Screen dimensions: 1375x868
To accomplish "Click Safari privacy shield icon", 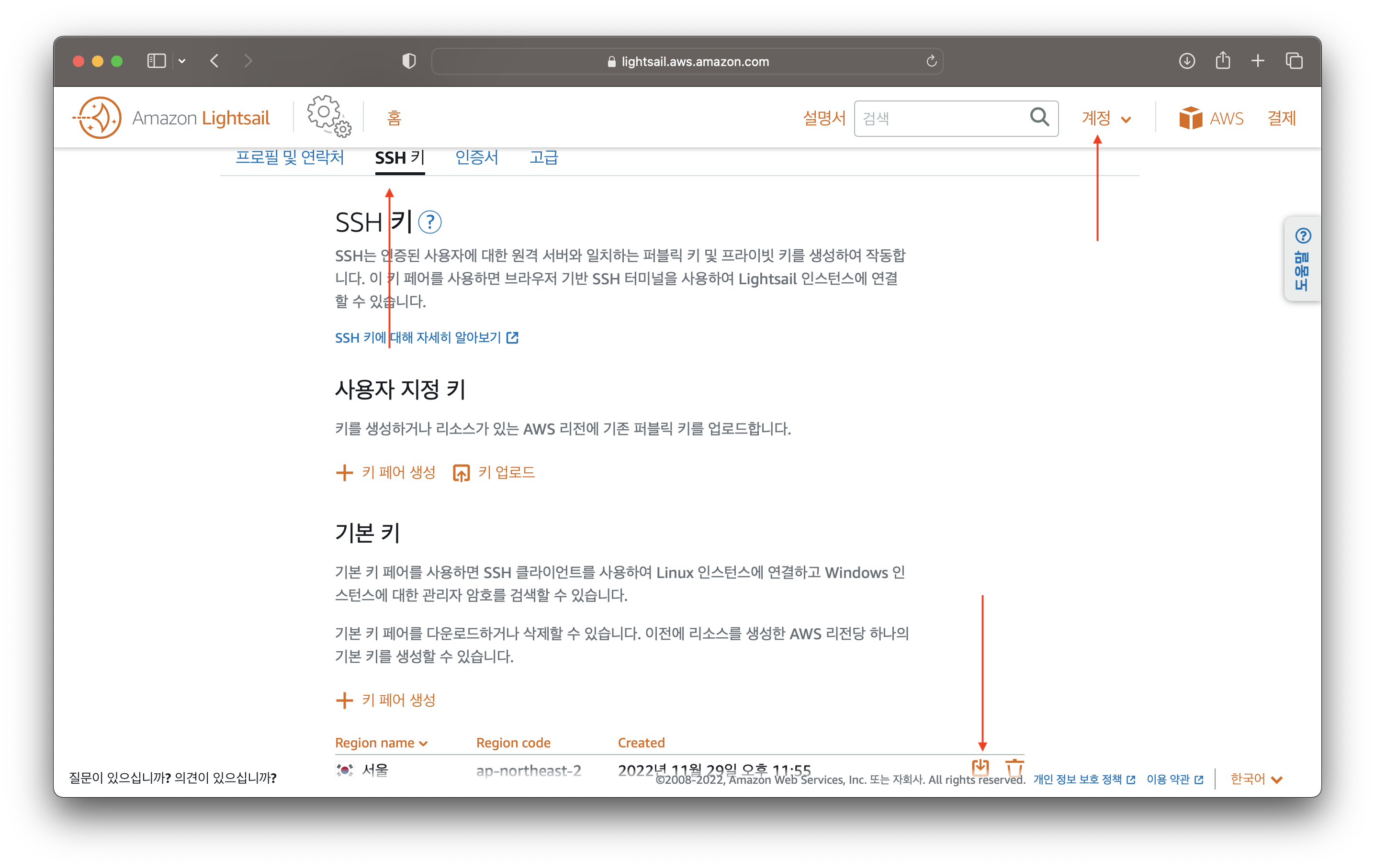I will point(409,61).
